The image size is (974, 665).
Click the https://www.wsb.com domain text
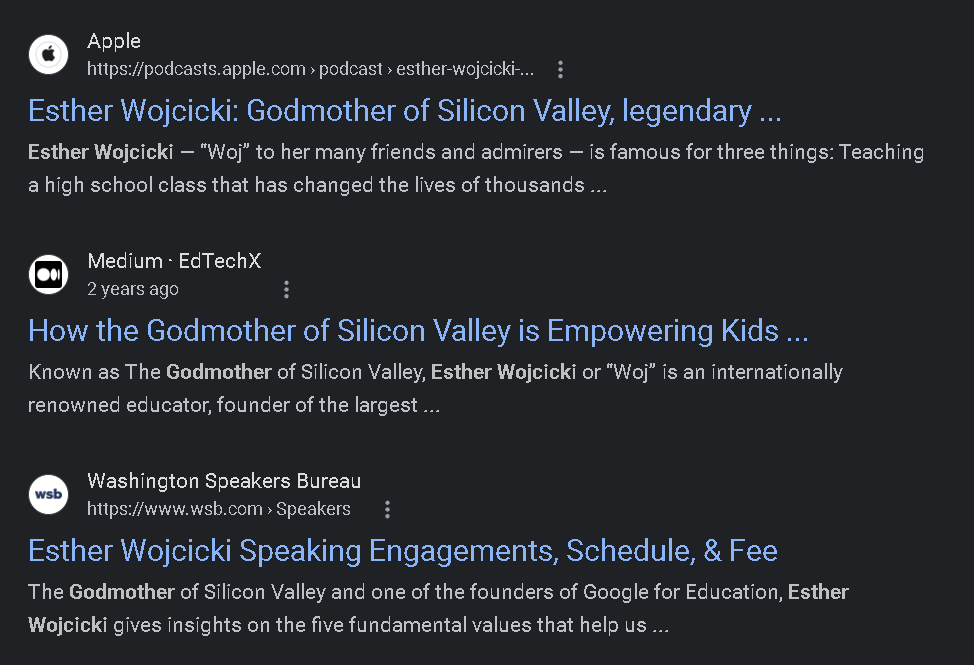click(x=174, y=509)
